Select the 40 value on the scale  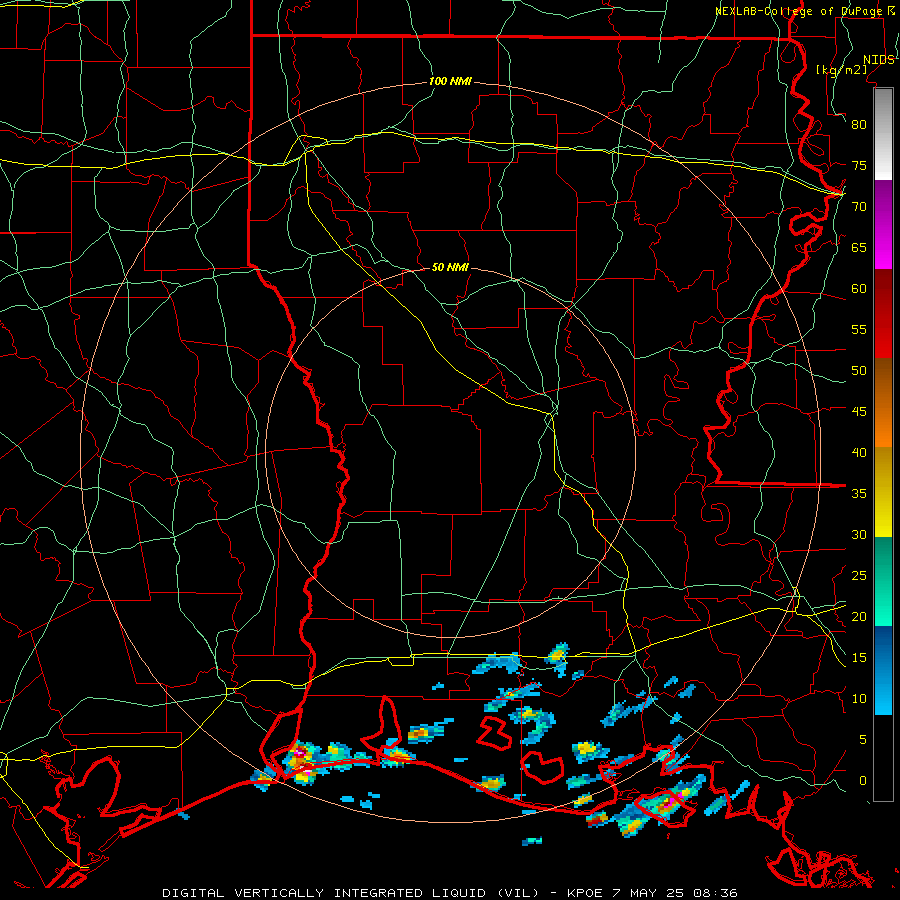859,452
